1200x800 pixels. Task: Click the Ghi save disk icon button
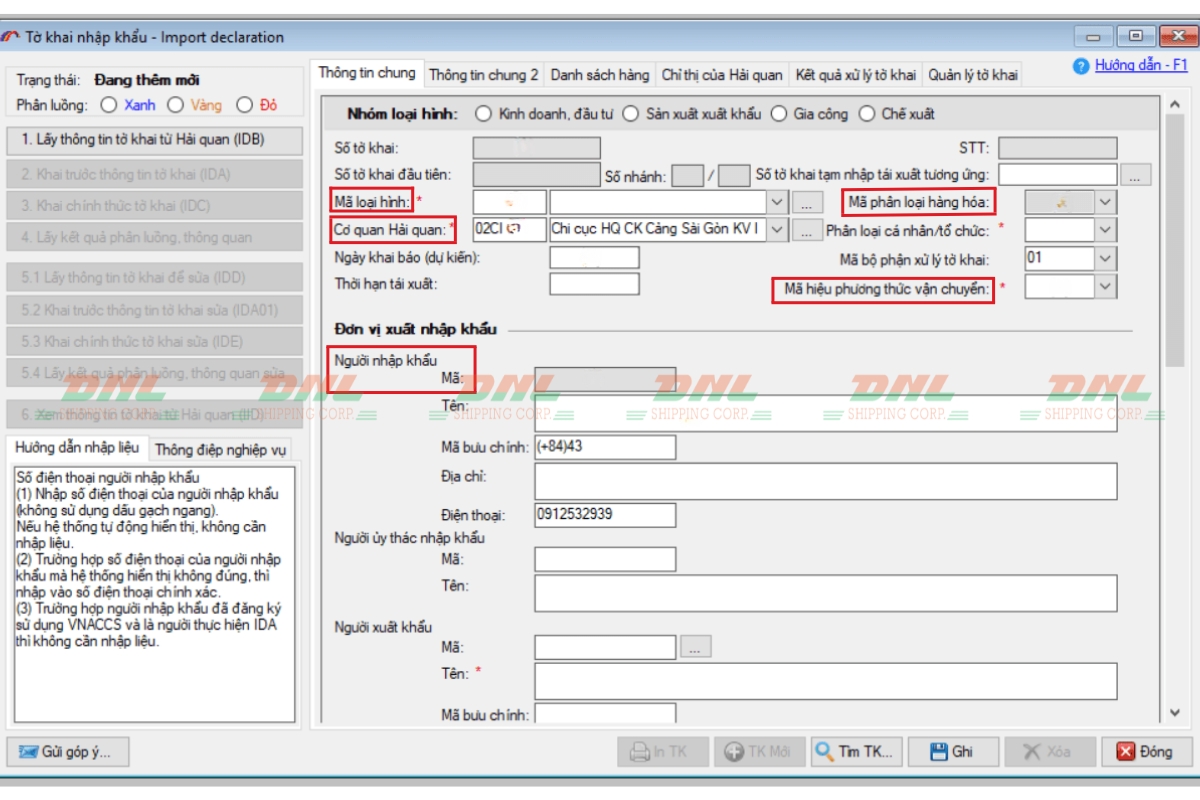pyautogui.click(x=950, y=752)
